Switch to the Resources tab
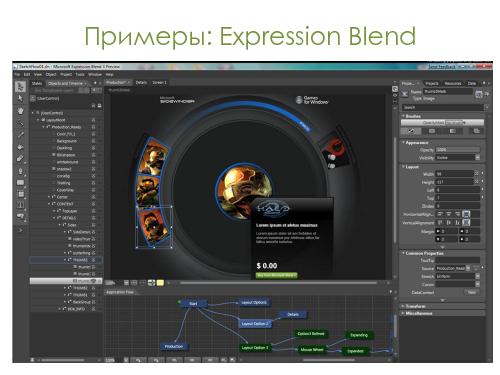This screenshot has width=500, height=375. (x=453, y=83)
